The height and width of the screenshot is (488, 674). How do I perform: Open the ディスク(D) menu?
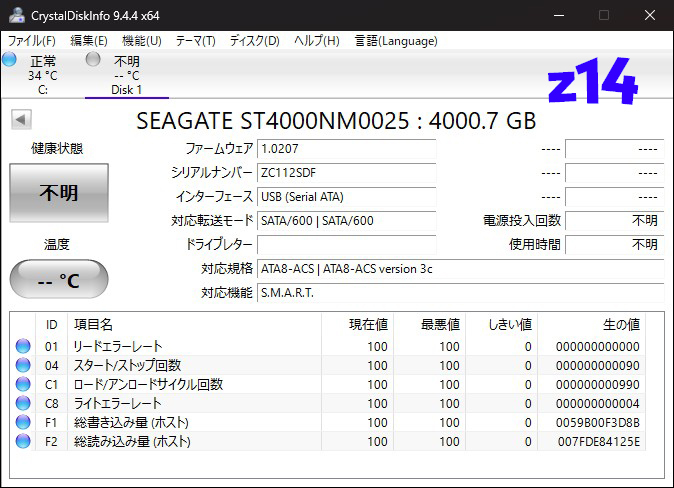point(254,41)
